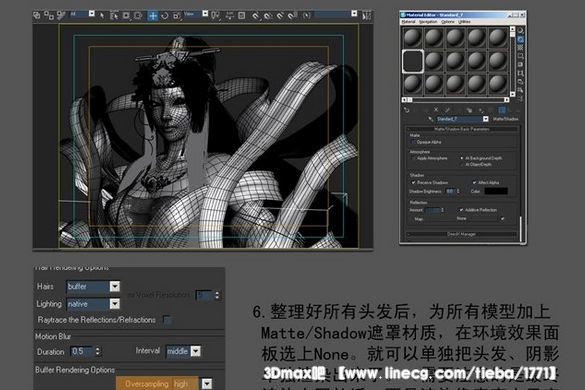Toggle Window/Crossing selection mode icon
The width and height of the screenshot is (585, 390).
(138, 16)
